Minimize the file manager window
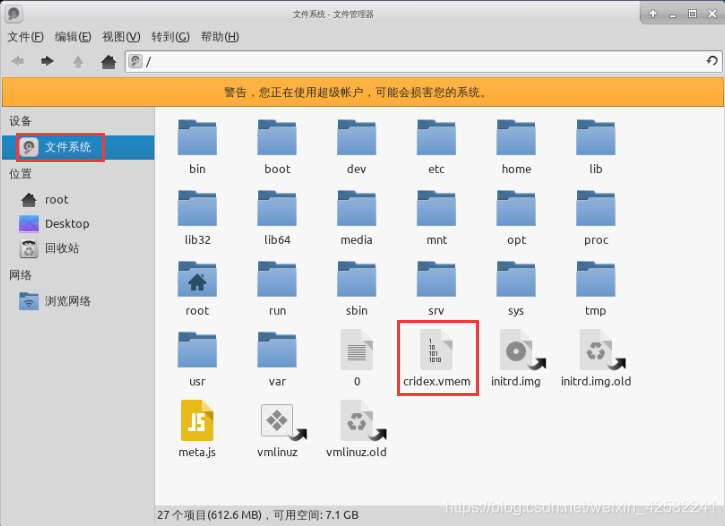The height and width of the screenshot is (526, 725). [x=673, y=14]
